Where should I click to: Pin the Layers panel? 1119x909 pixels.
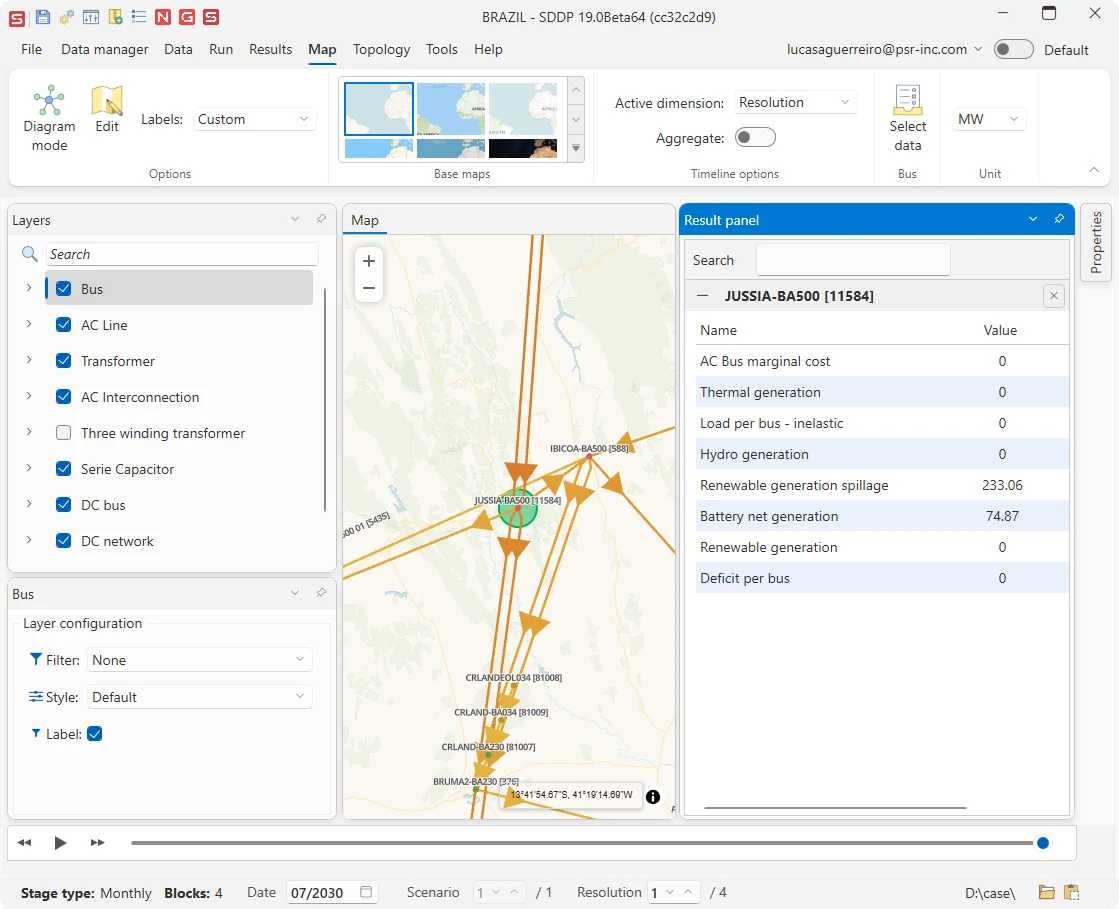[321, 219]
